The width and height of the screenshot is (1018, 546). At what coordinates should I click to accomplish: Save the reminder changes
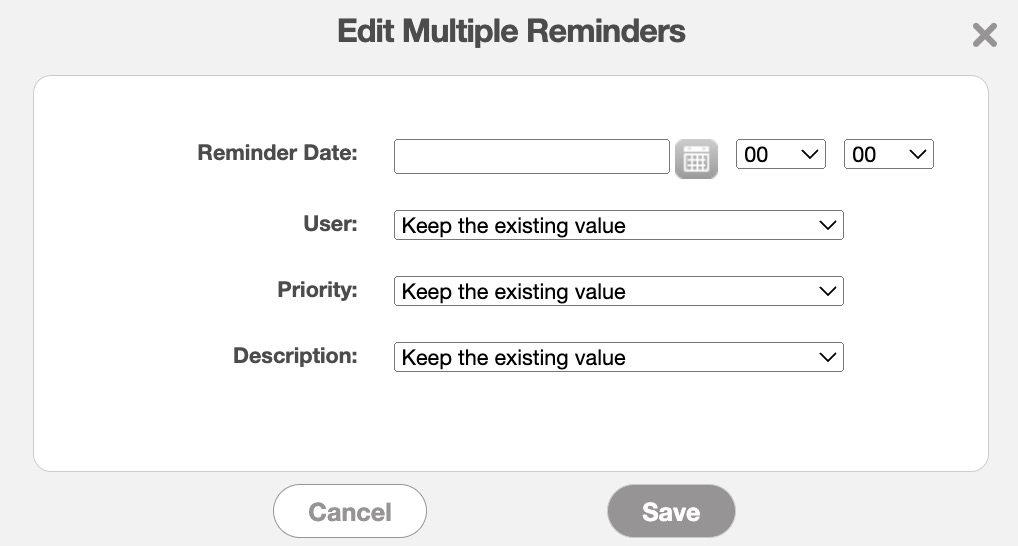tap(671, 512)
